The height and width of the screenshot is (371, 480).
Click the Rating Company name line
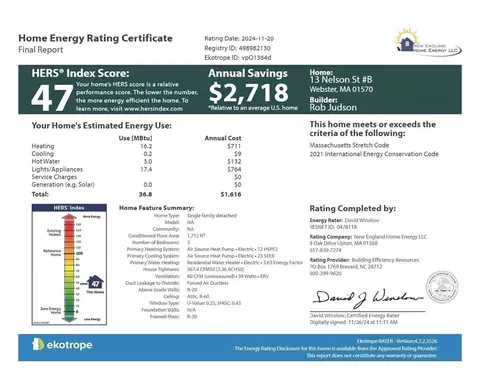[368, 237]
